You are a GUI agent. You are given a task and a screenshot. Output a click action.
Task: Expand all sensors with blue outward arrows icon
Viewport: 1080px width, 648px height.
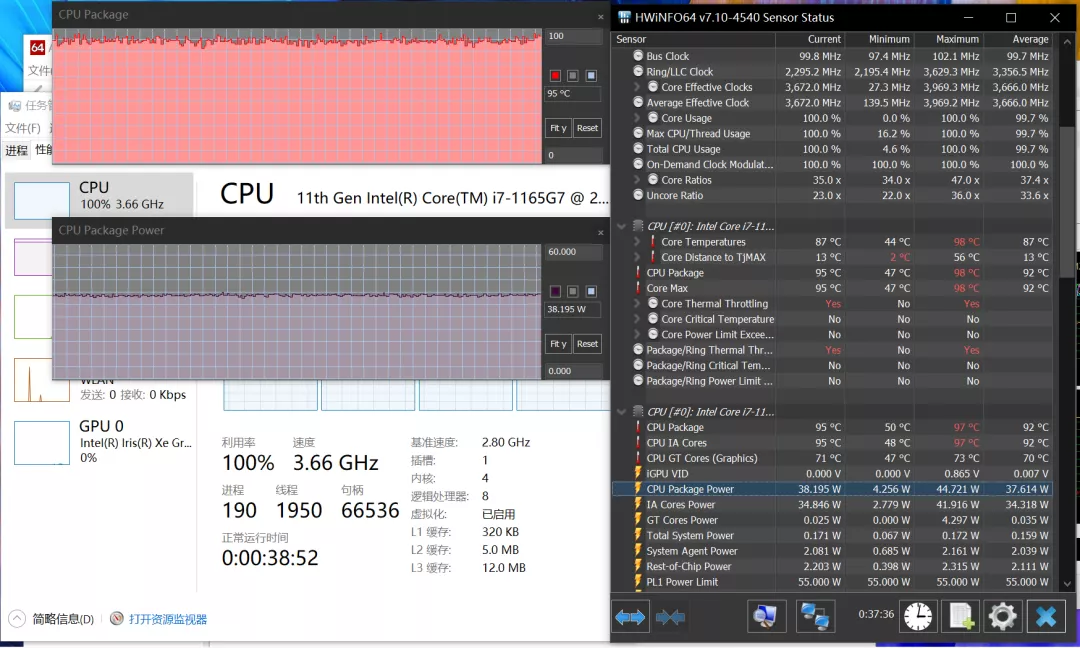[630, 616]
